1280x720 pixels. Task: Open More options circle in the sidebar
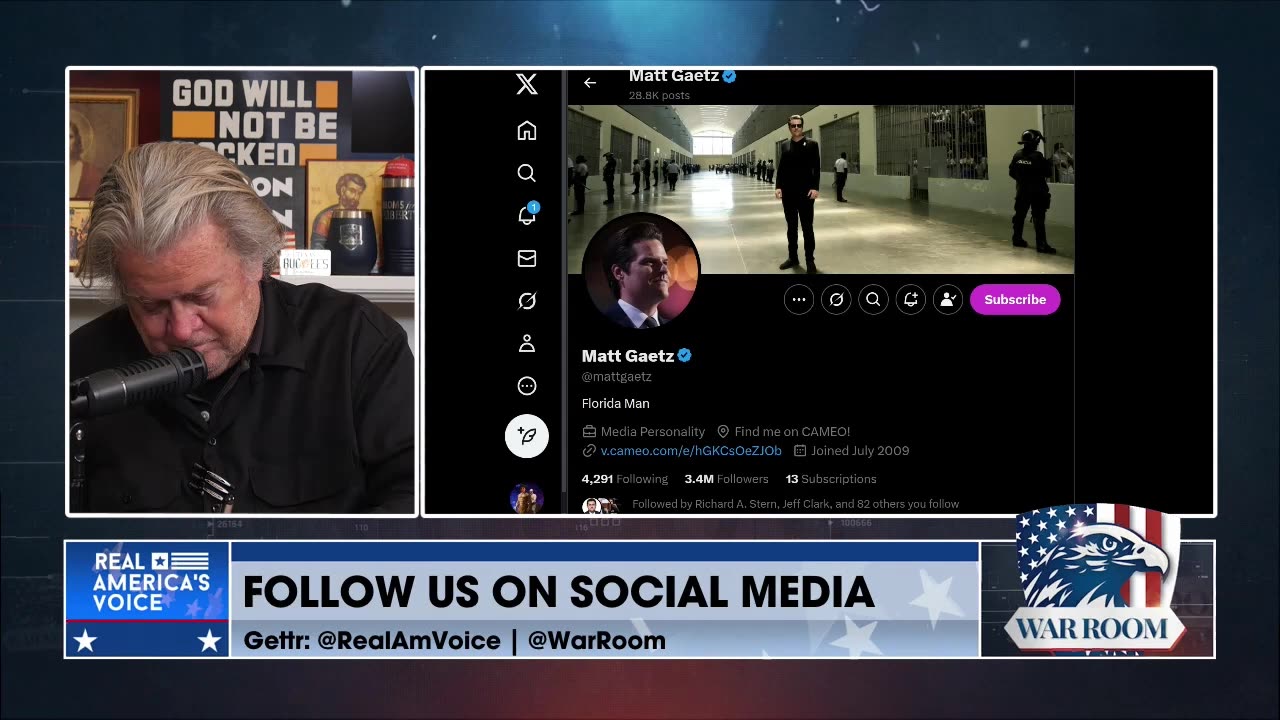point(527,386)
